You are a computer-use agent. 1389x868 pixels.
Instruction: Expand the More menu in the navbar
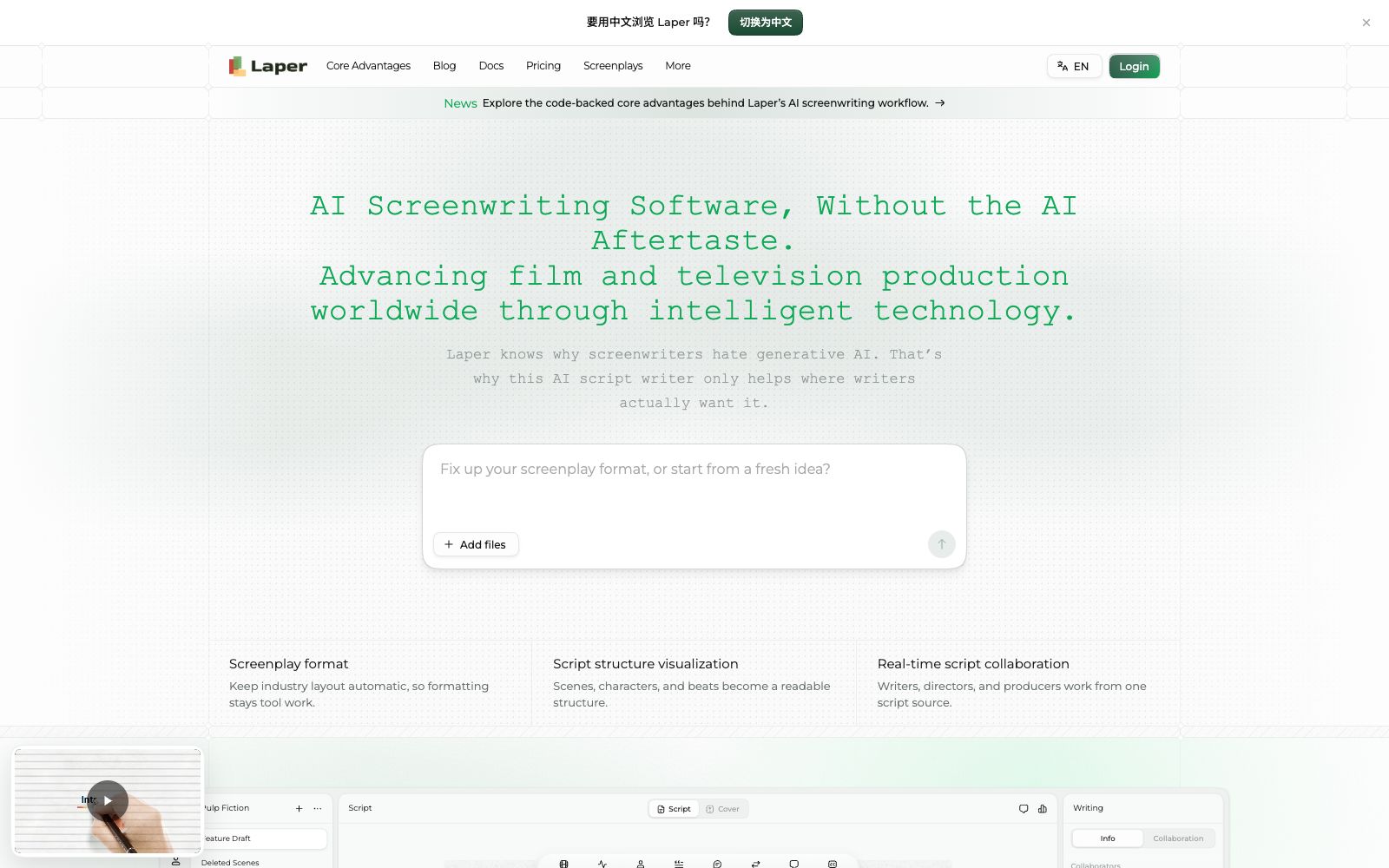pyautogui.click(x=678, y=66)
